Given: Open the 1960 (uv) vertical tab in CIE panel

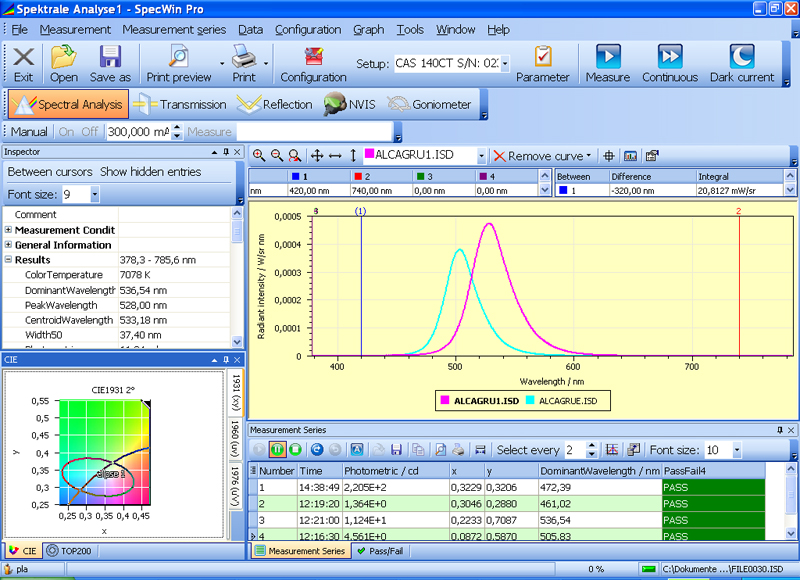Looking at the screenshot, I should point(236,439).
